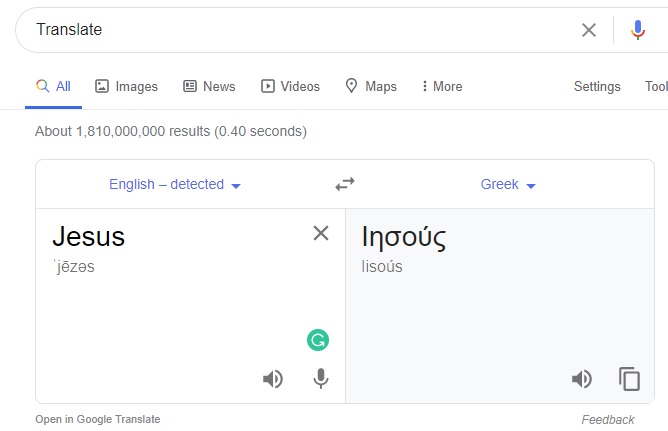Start voice search with microphone icon
This screenshot has width=668, height=431.
[x=638, y=30]
